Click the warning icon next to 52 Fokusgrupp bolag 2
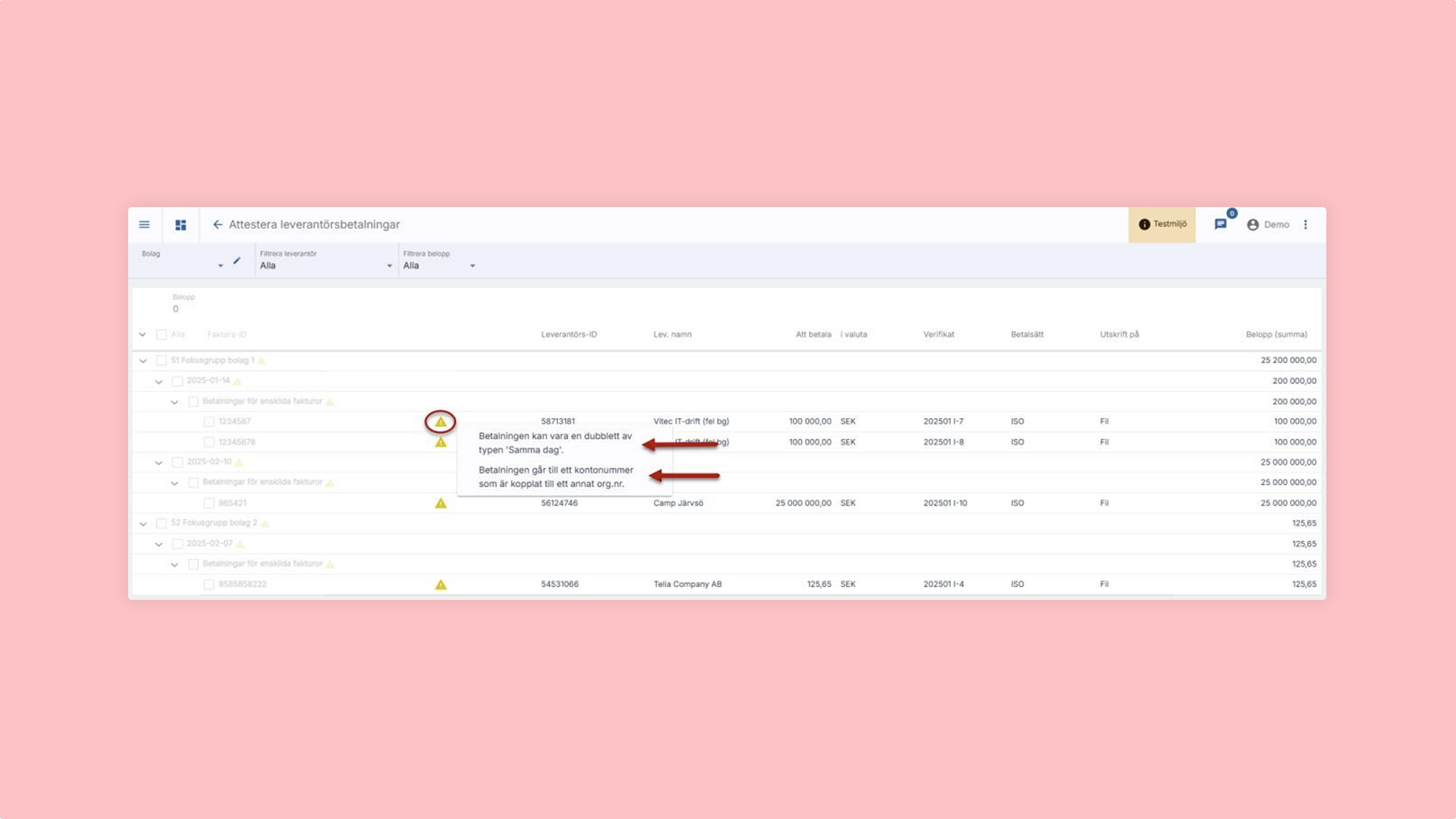 [265, 523]
